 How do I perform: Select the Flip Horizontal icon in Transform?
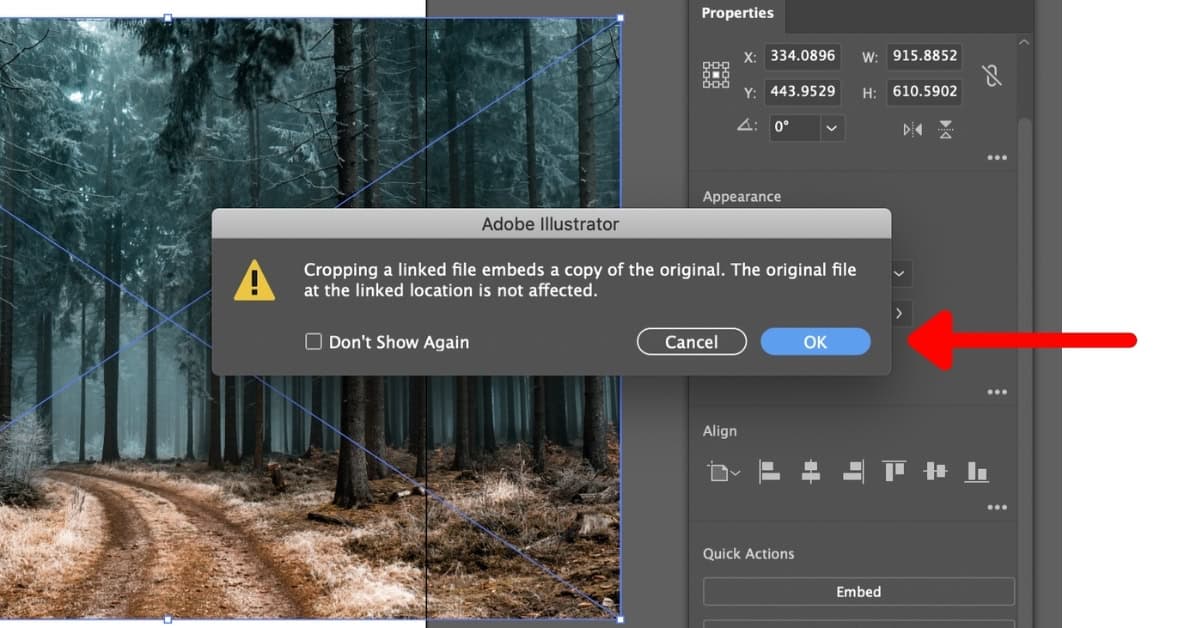[911, 129]
